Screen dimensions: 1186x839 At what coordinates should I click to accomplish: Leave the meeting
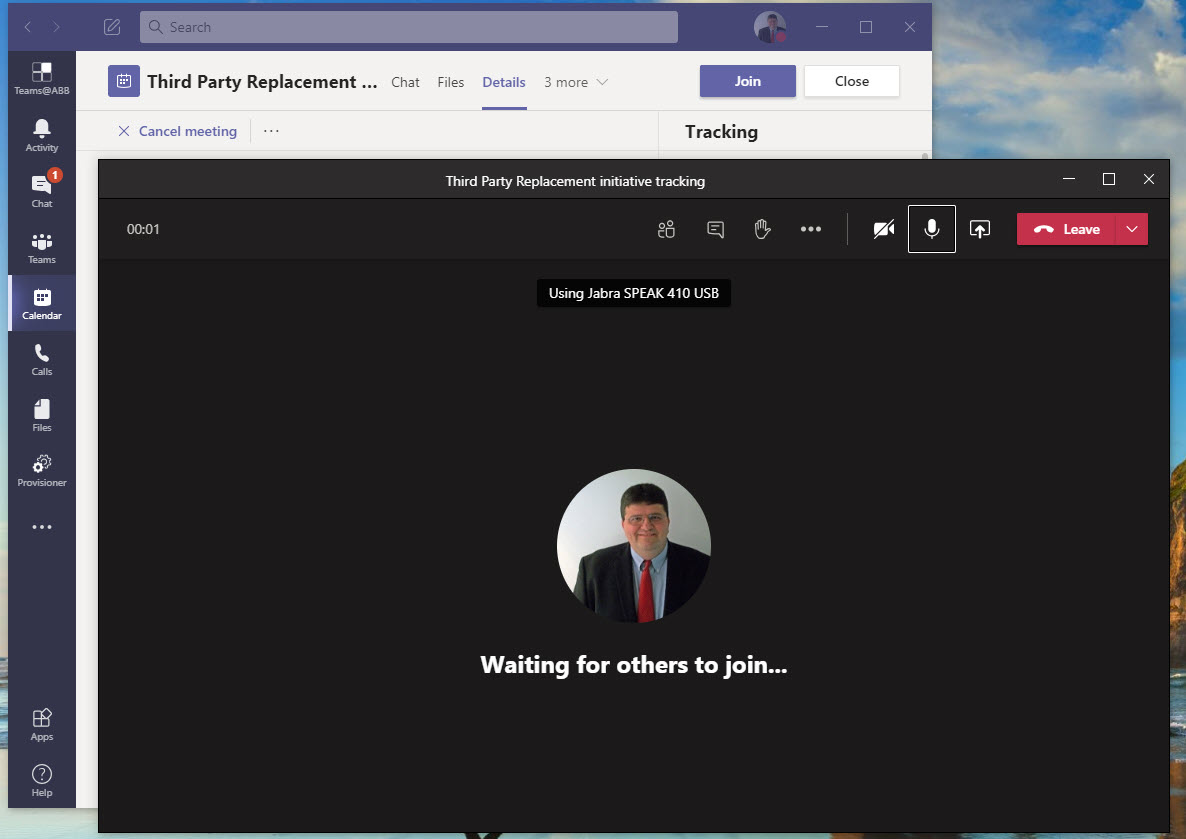coord(1066,229)
